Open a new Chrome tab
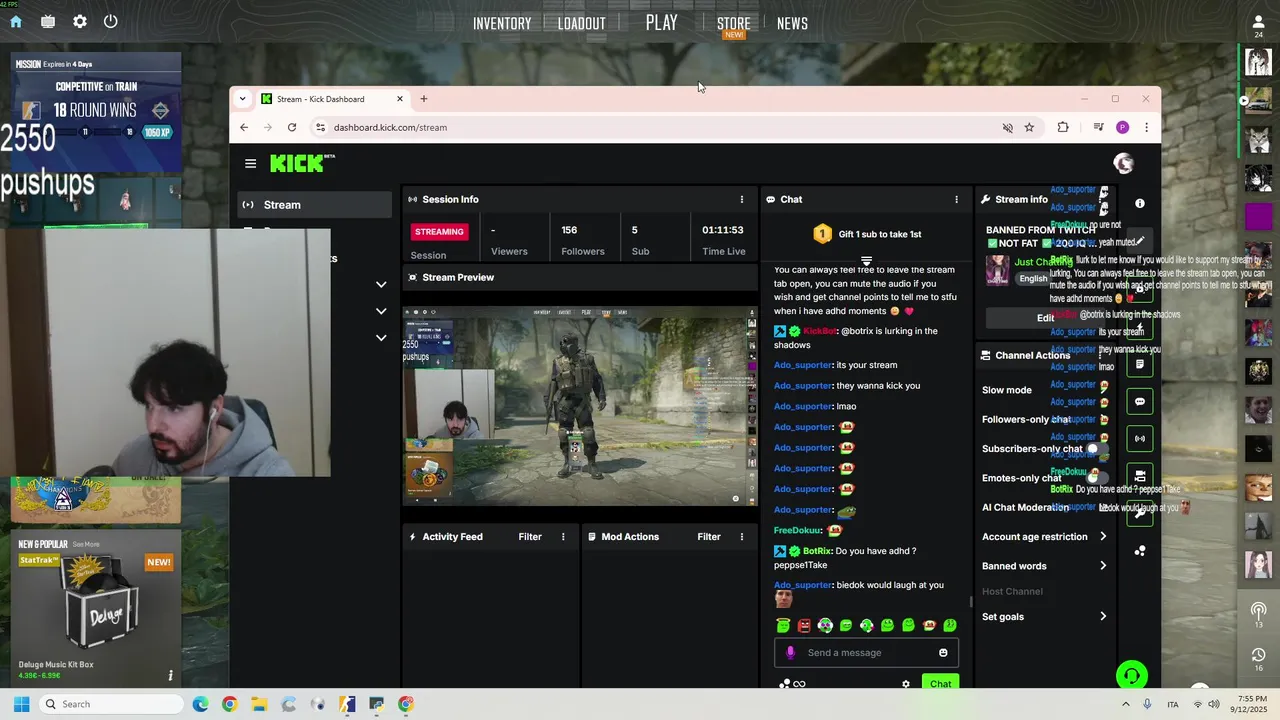 tap(424, 99)
